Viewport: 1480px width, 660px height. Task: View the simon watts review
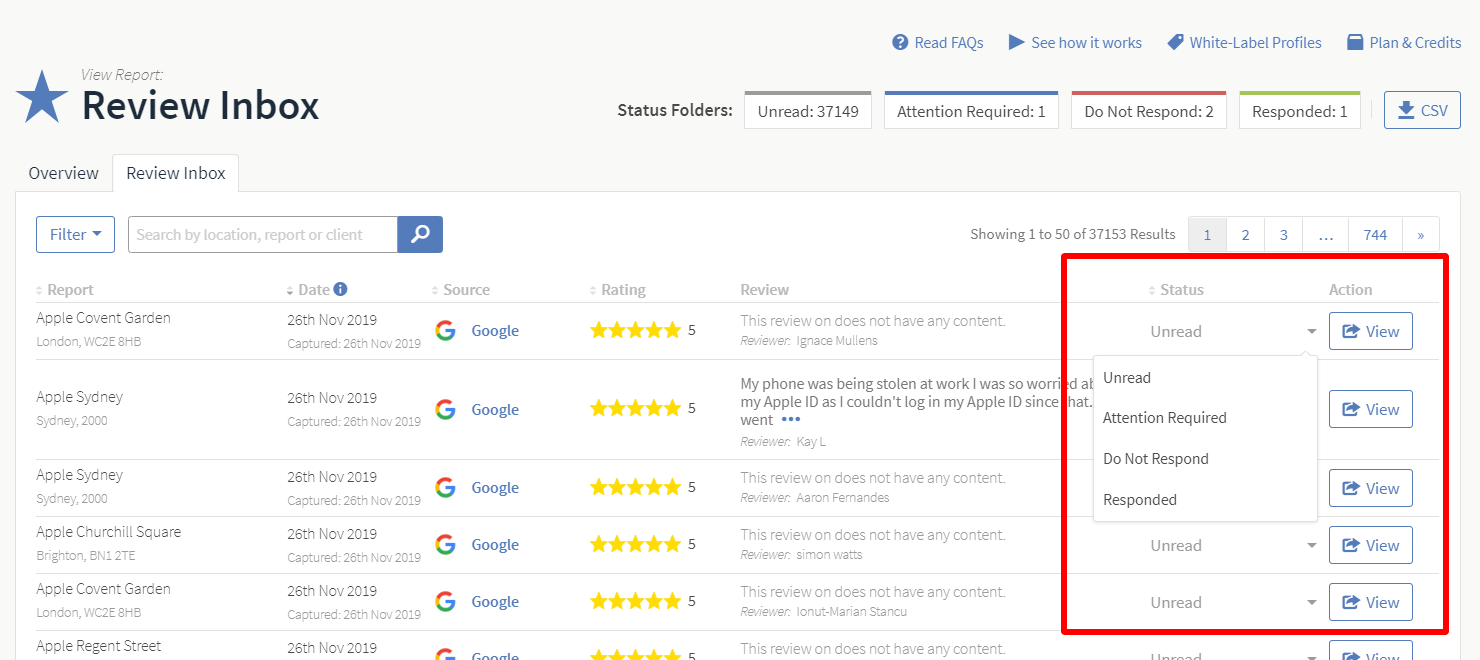[1371, 545]
